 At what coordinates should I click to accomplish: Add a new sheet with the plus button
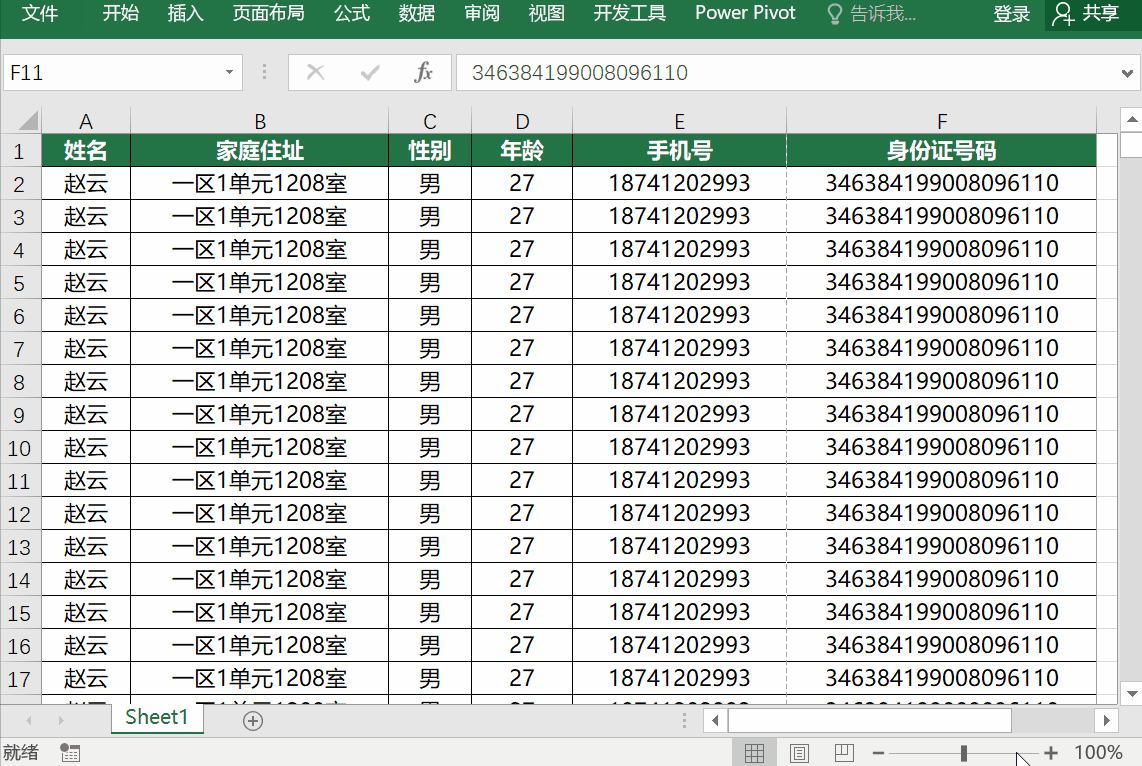coord(252,720)
